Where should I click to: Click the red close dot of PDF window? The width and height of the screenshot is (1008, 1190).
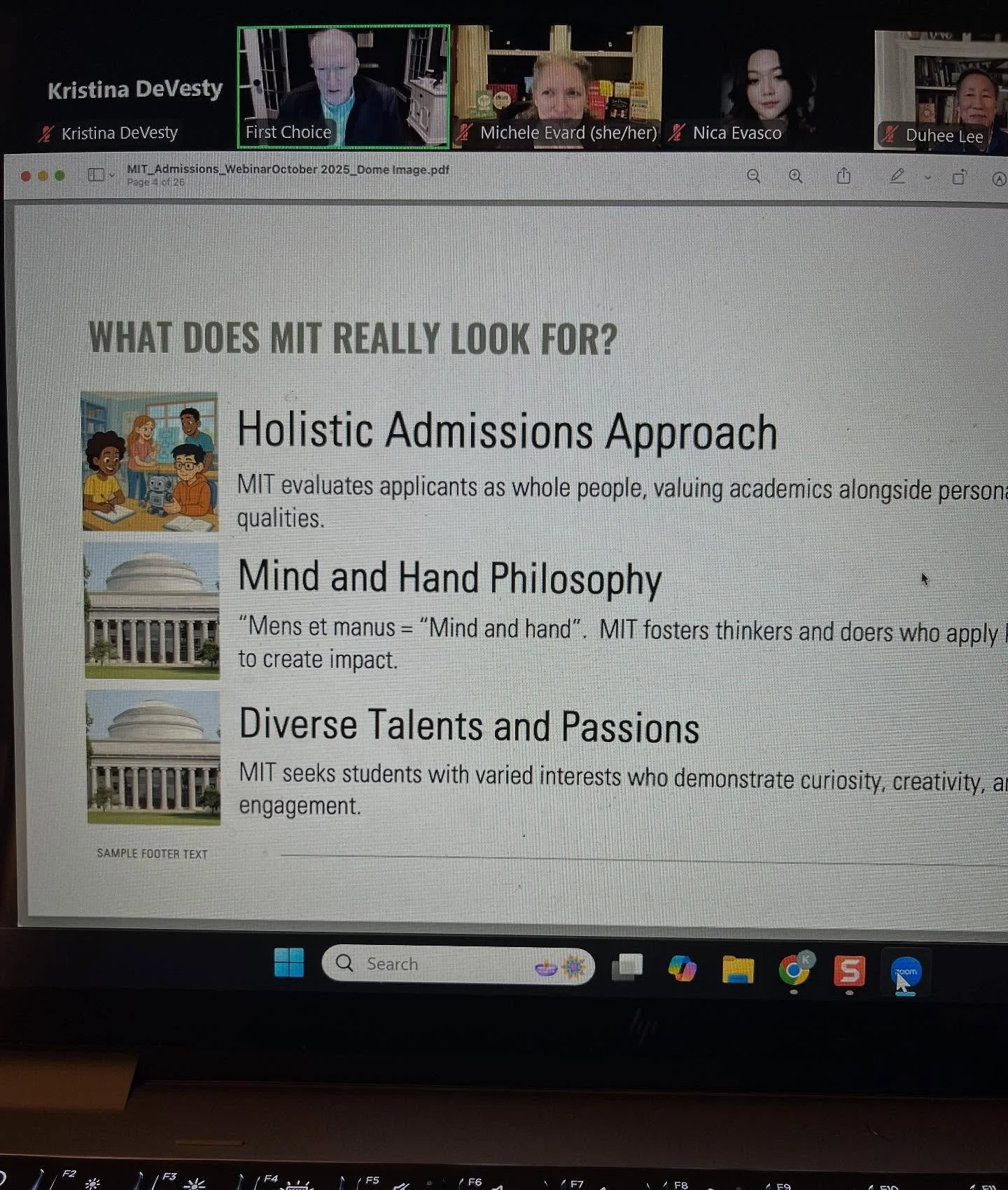26,176
